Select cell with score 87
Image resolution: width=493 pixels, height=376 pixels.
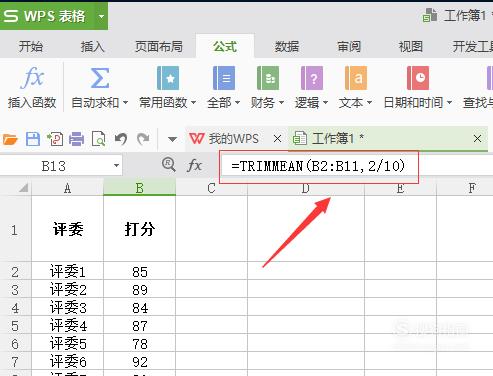click(139, 325)
